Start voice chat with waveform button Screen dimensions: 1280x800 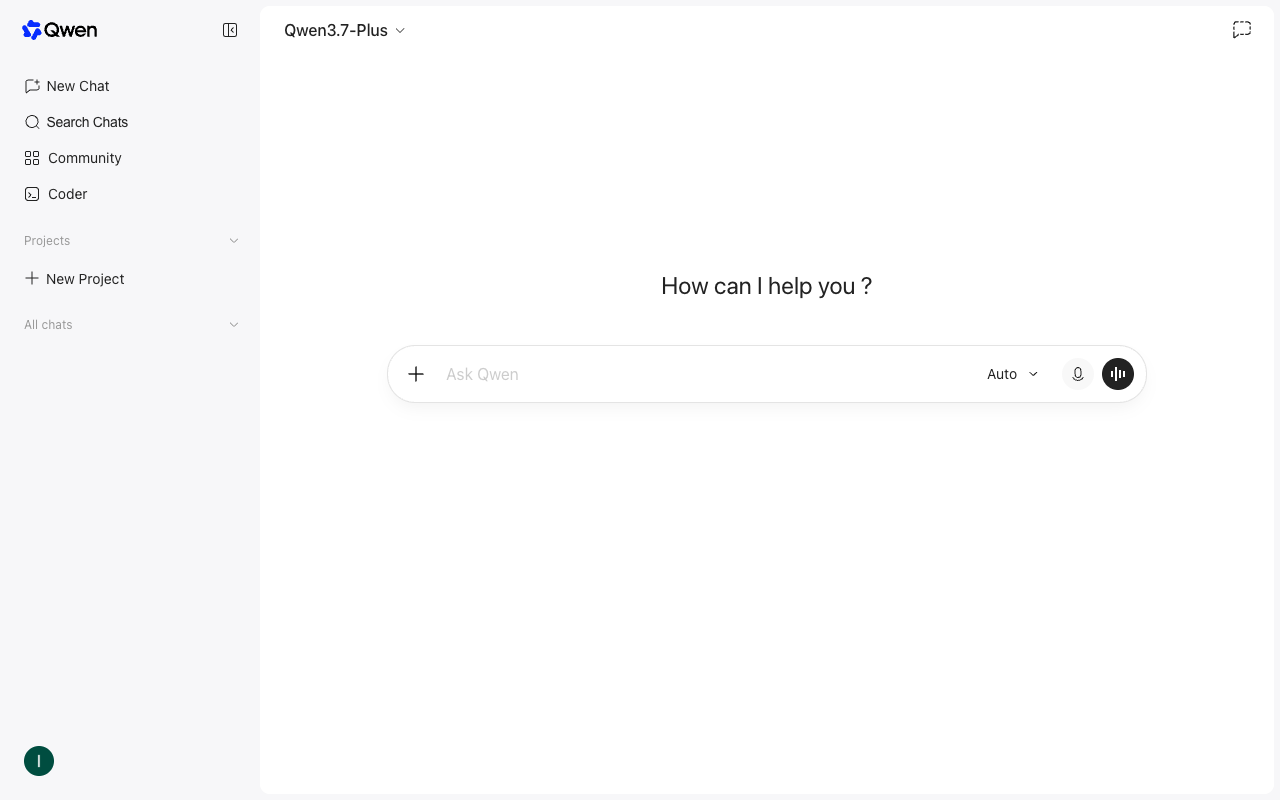1118,374
